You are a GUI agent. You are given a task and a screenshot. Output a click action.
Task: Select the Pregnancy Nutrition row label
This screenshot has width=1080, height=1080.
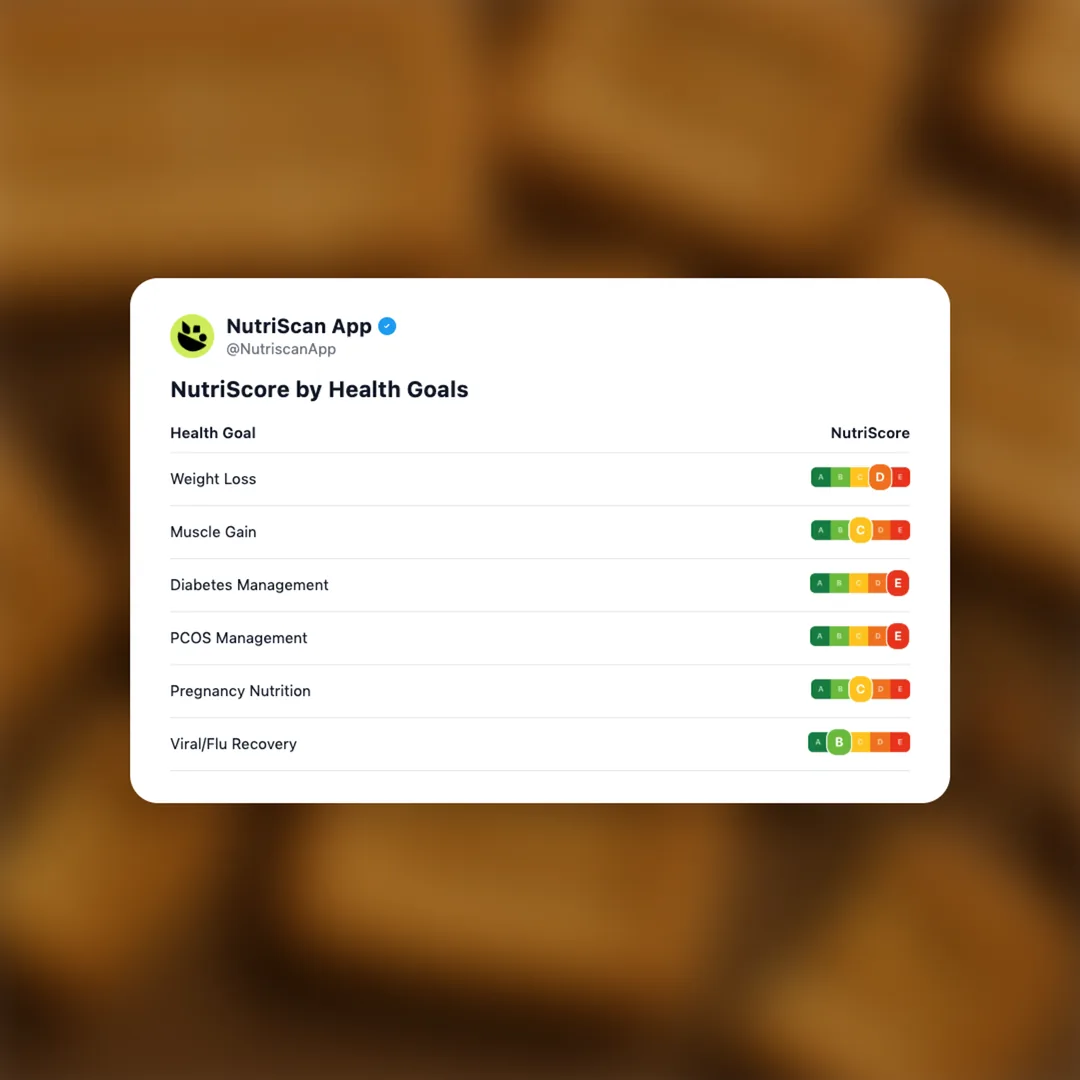[240, 691]
